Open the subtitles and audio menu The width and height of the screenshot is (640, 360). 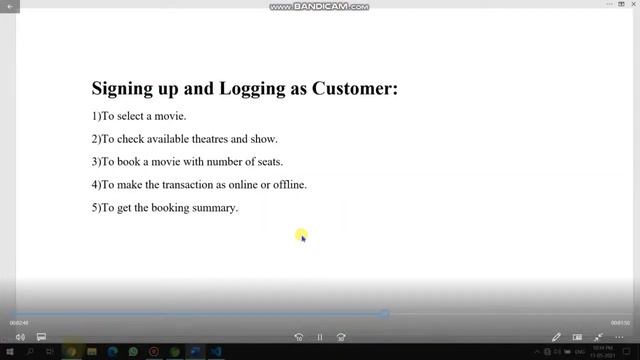tap(41, 337)
